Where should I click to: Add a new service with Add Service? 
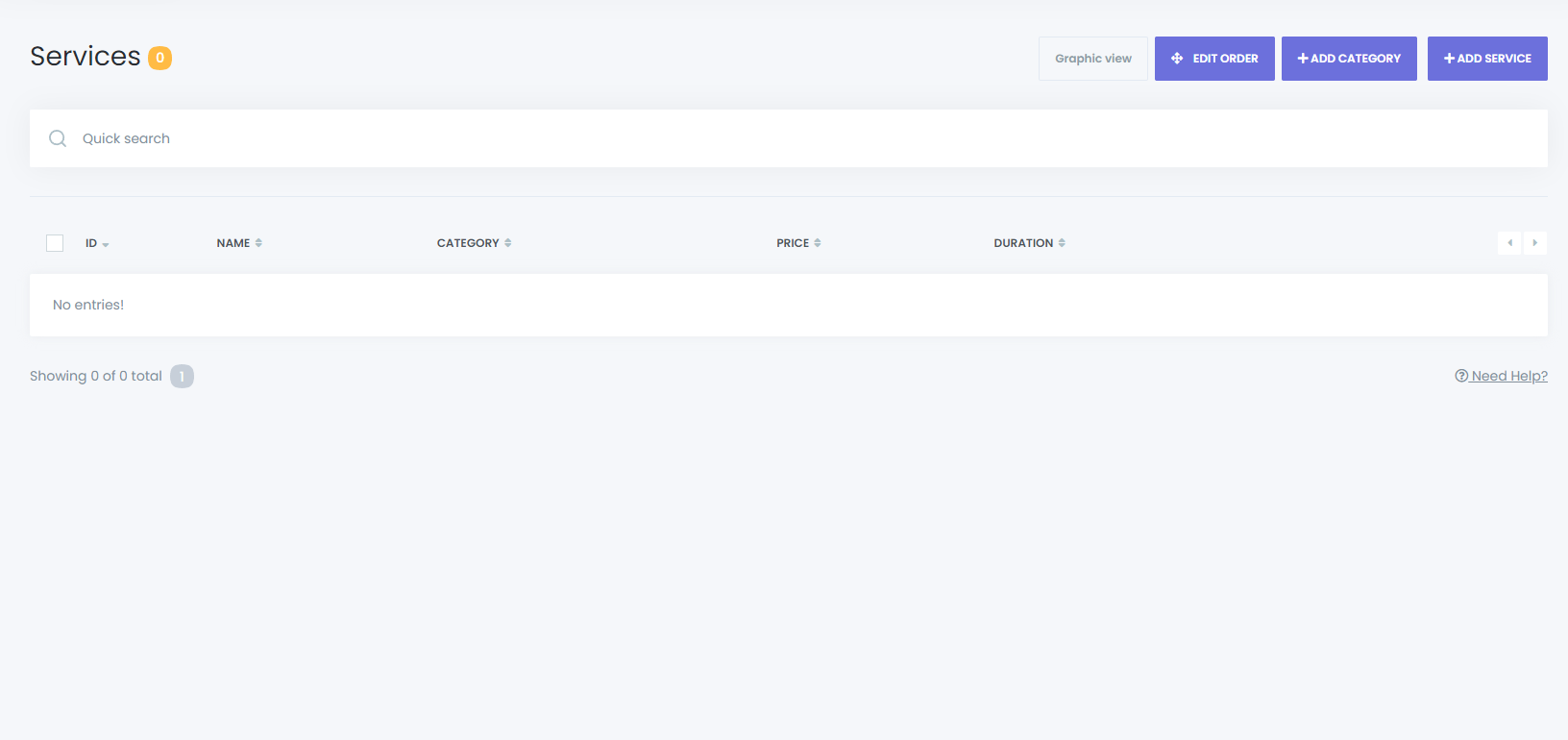coord(1486,59)
